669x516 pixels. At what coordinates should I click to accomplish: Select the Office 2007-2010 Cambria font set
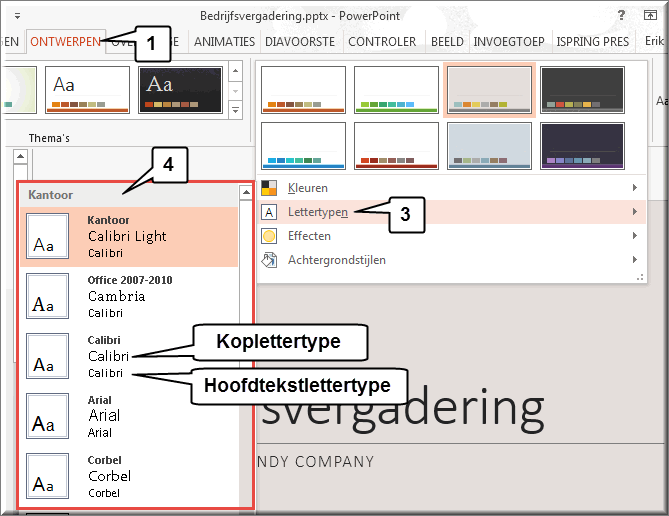point(129,297)
